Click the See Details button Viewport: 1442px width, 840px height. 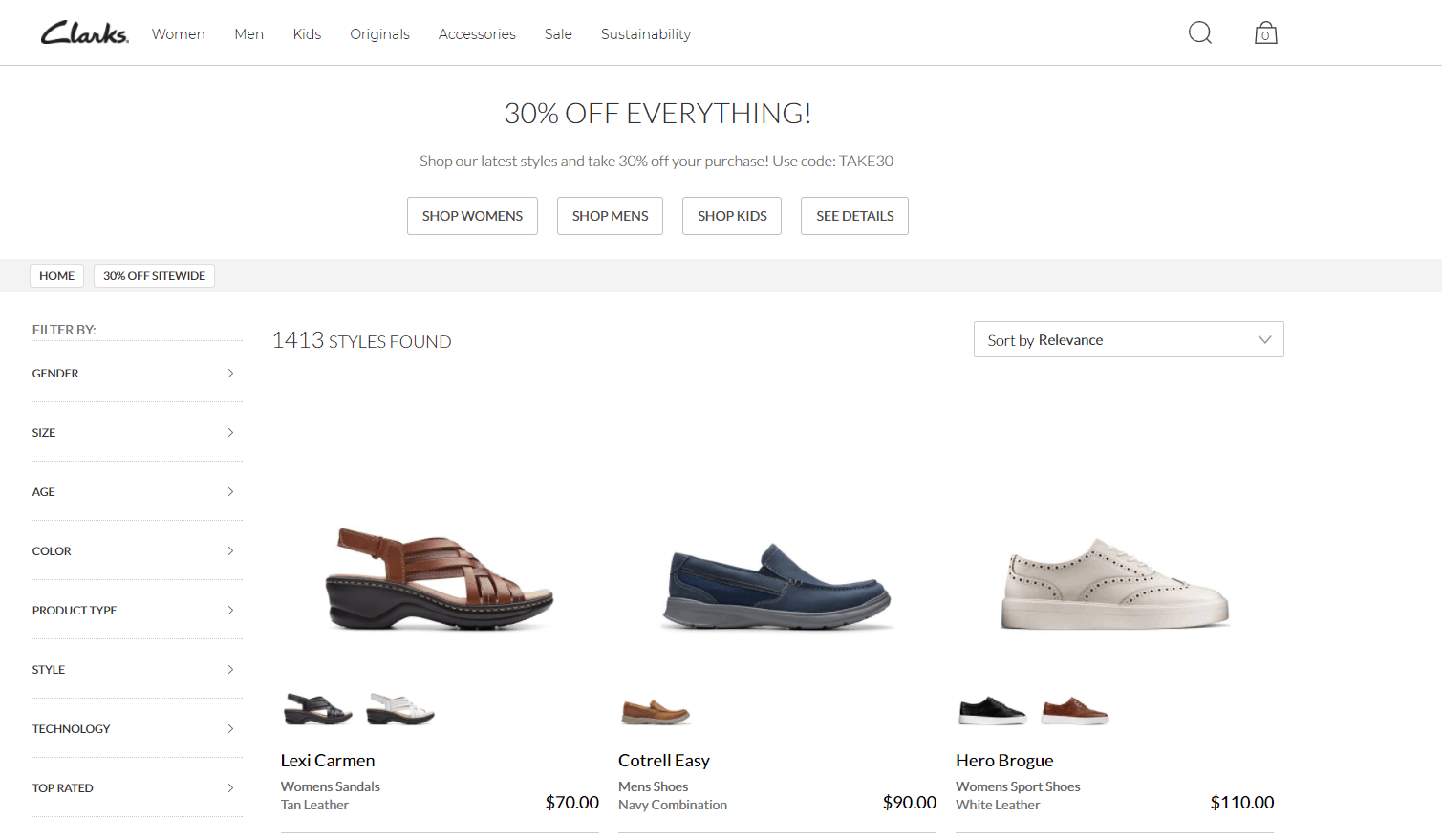click(x=854, y=216)
